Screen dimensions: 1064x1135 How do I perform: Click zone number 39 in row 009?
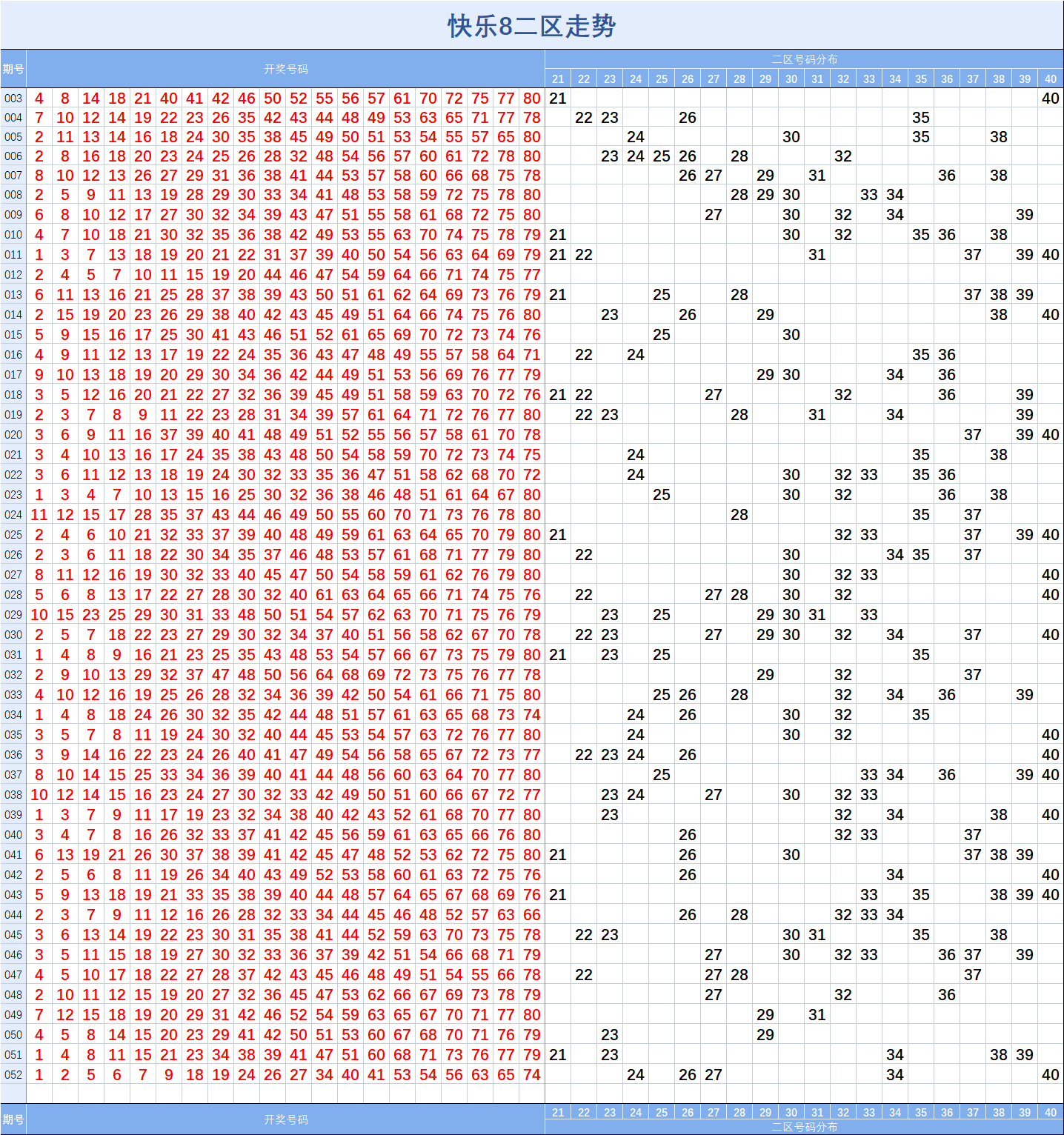click(x=1025, y=215)
